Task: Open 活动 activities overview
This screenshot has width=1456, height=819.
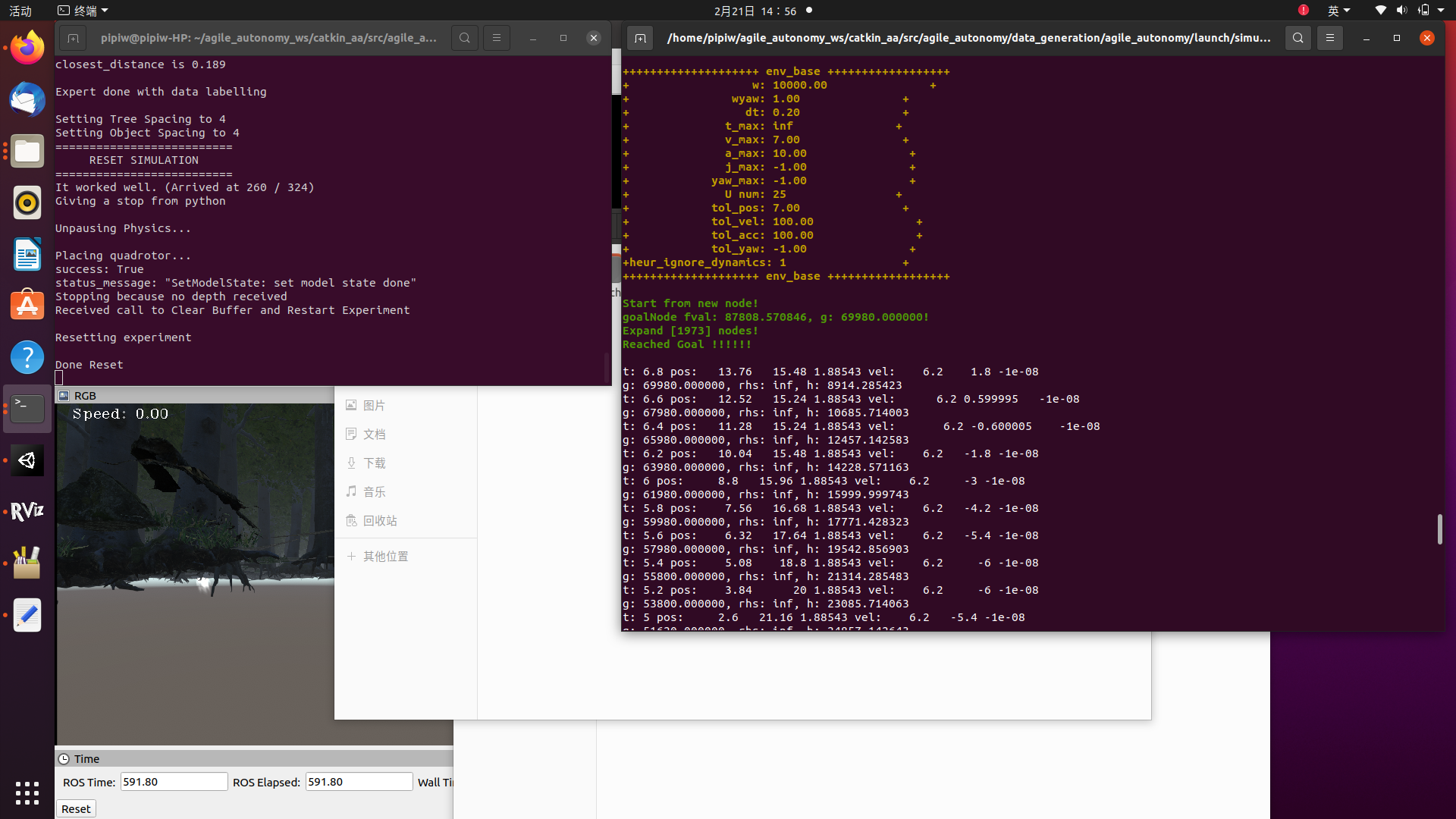Action: (20, 11)
